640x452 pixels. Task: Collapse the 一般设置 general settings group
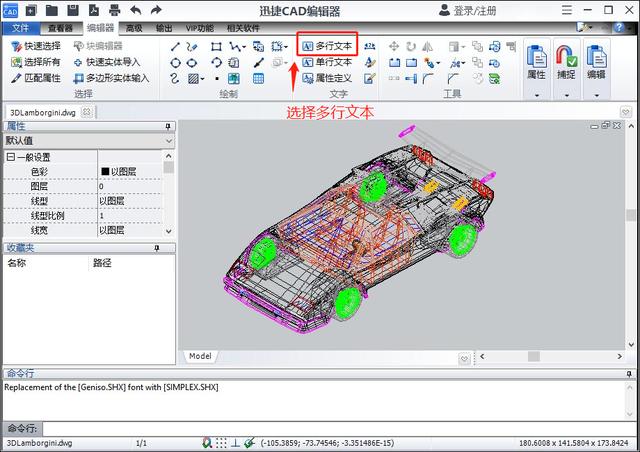(11, 157)
